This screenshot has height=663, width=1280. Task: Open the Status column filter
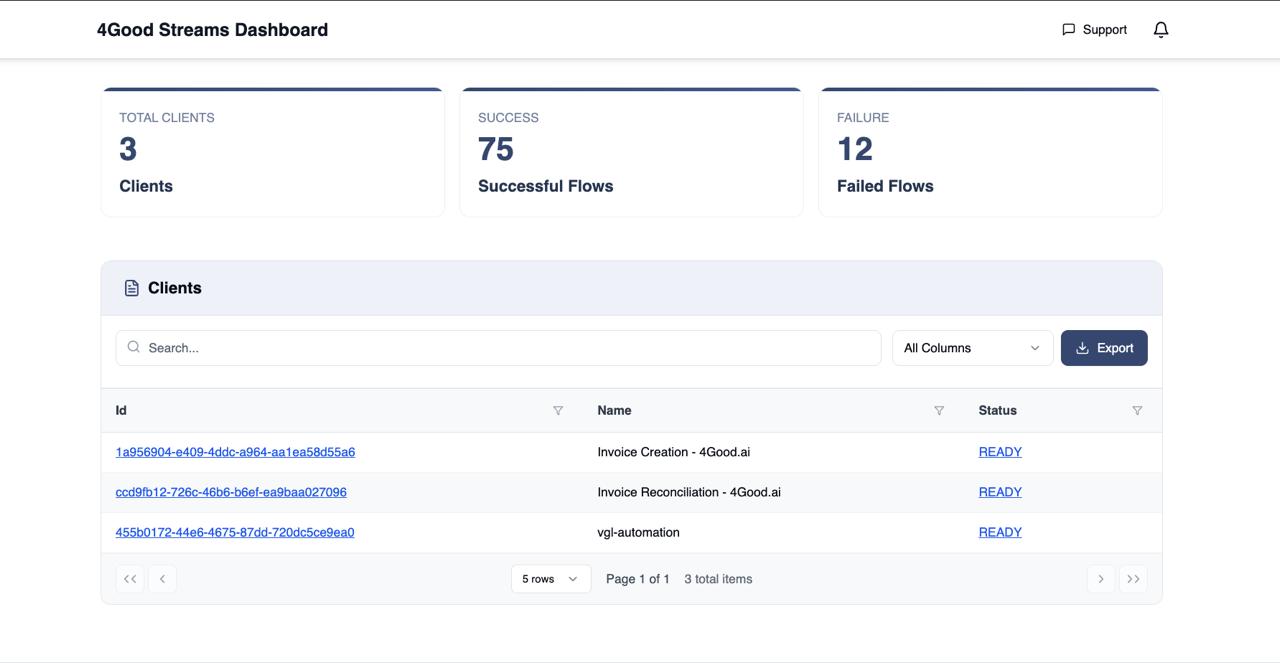(1137, 411)
